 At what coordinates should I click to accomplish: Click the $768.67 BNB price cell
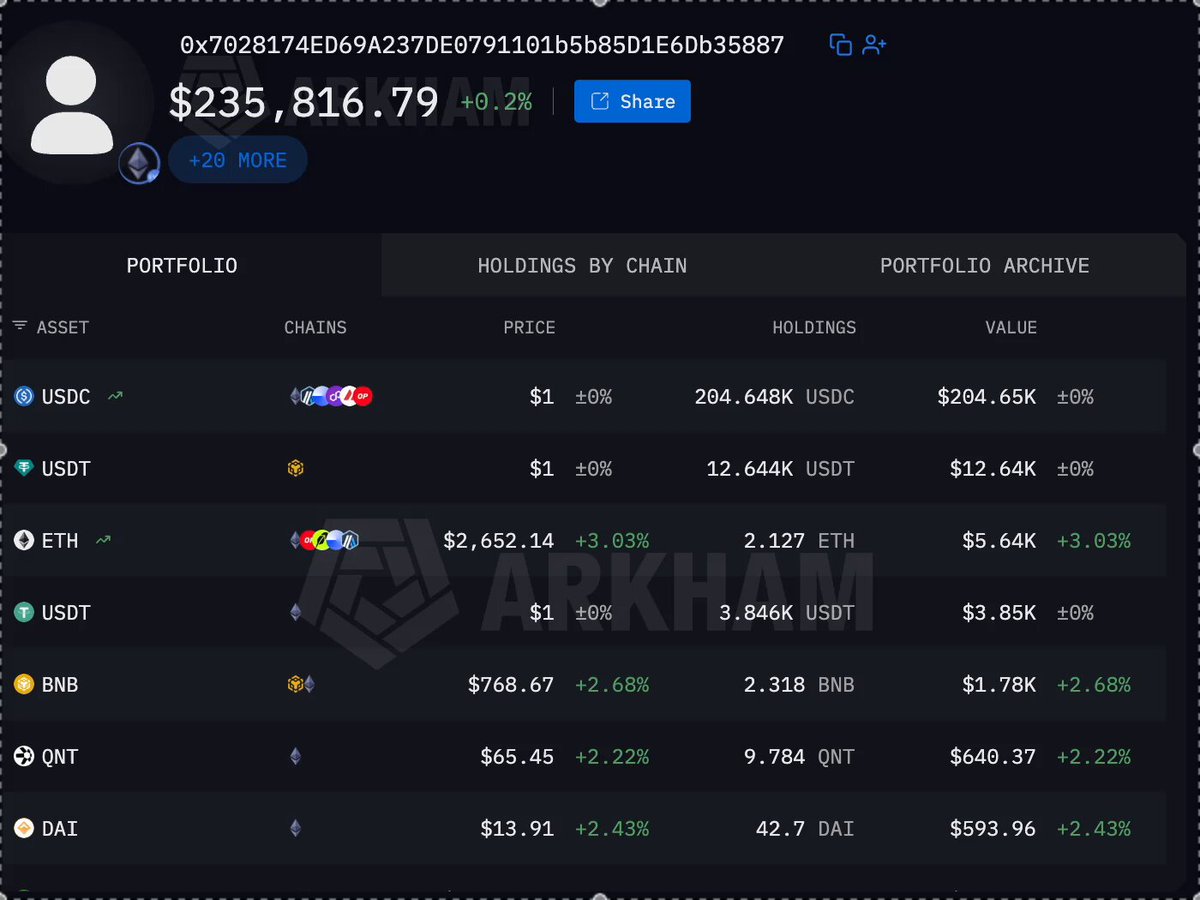[x=511, y=685]
